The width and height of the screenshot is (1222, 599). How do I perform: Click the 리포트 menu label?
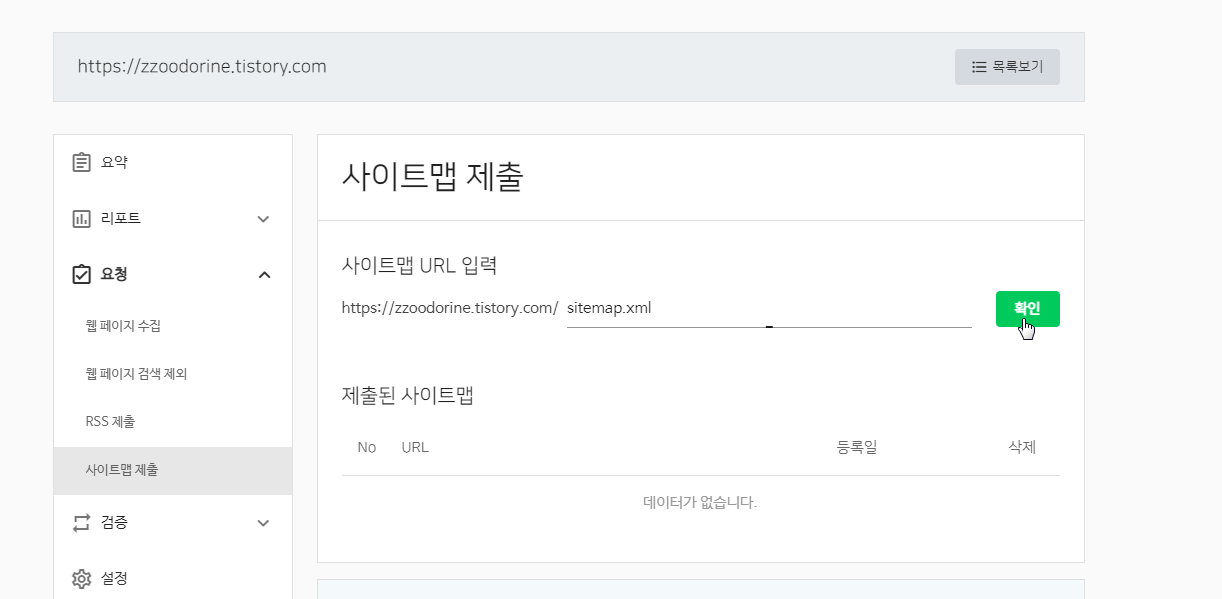click(x=121, y=218)
